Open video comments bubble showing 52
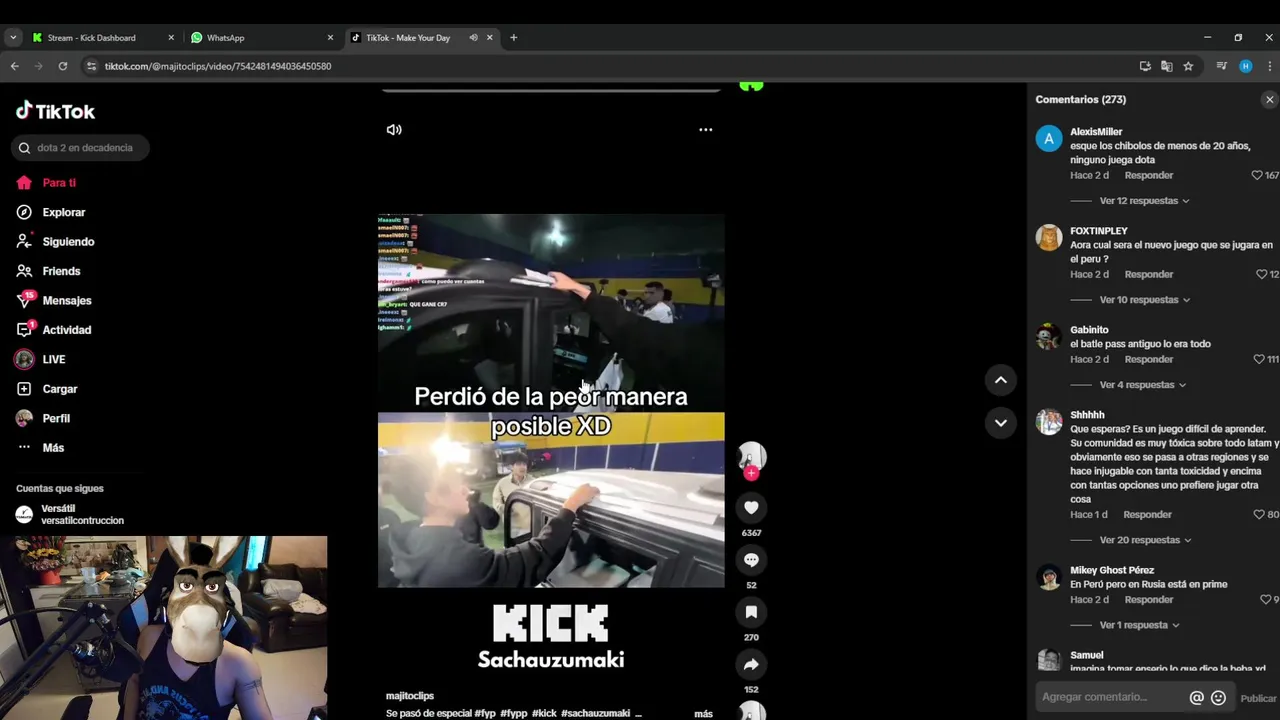This screenshot has width=1280, height=720. [x=751, y=560]
